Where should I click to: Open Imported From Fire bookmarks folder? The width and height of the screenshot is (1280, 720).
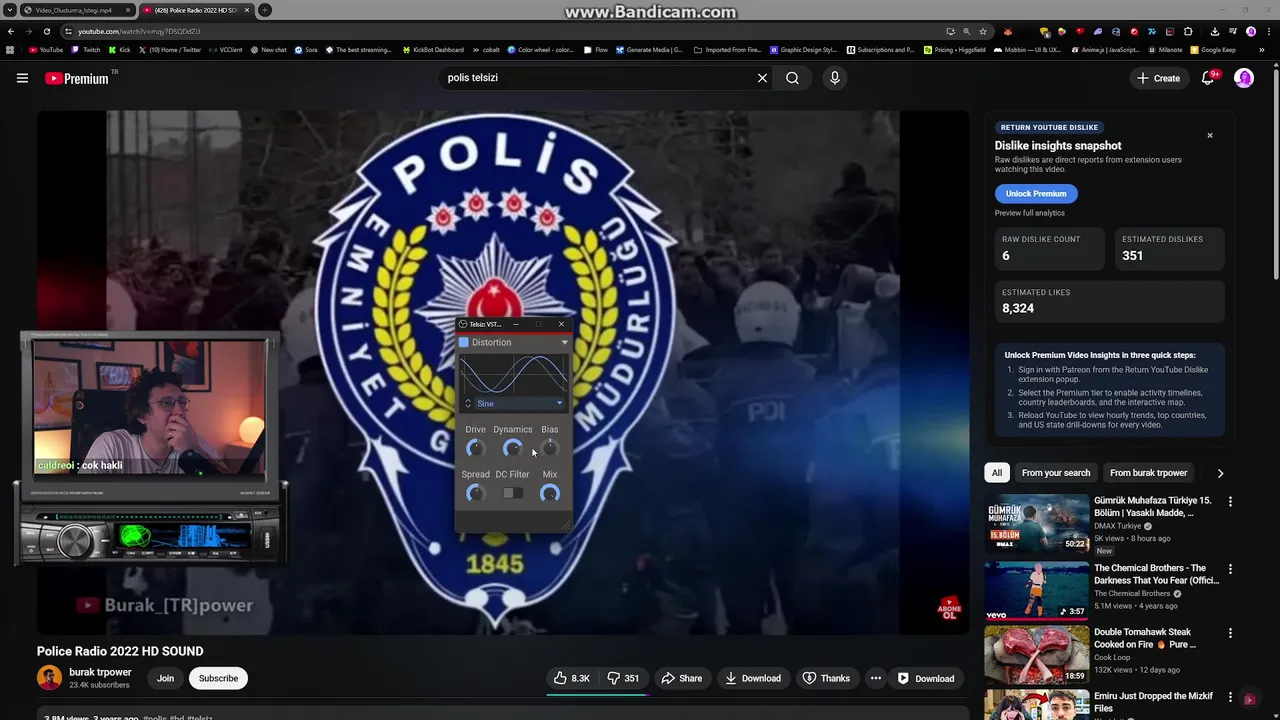point(727,49)
